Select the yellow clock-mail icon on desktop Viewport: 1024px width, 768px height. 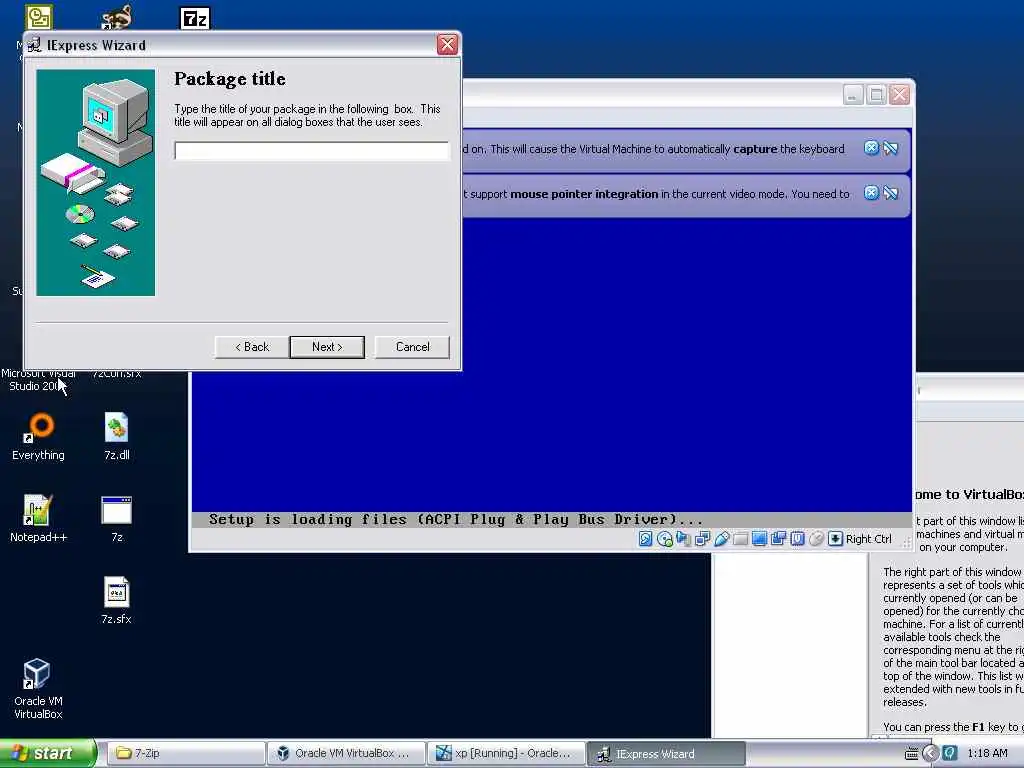coord(39,18)
